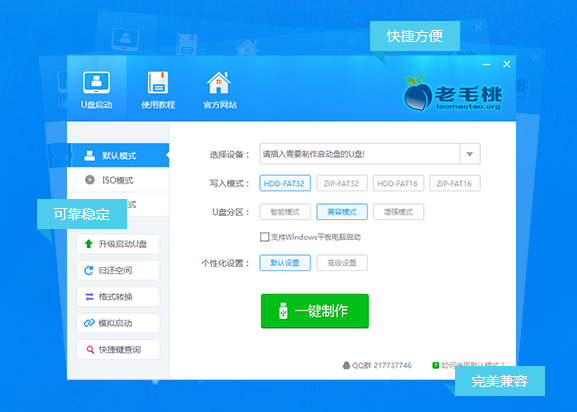Click the QQ penguin icon

(346, 365)
